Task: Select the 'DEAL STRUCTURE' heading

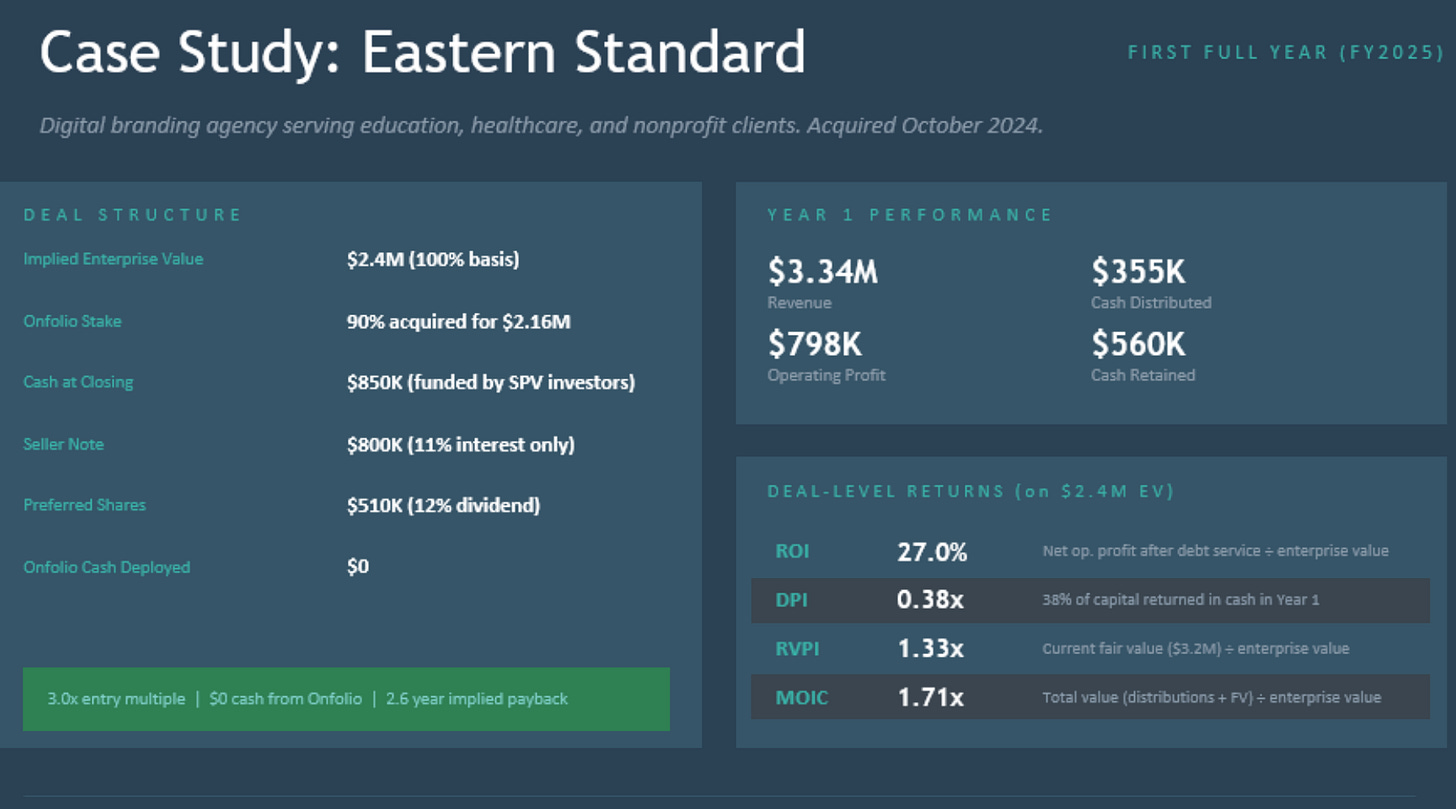Action: pyautogui.click(x=133, y=215)
